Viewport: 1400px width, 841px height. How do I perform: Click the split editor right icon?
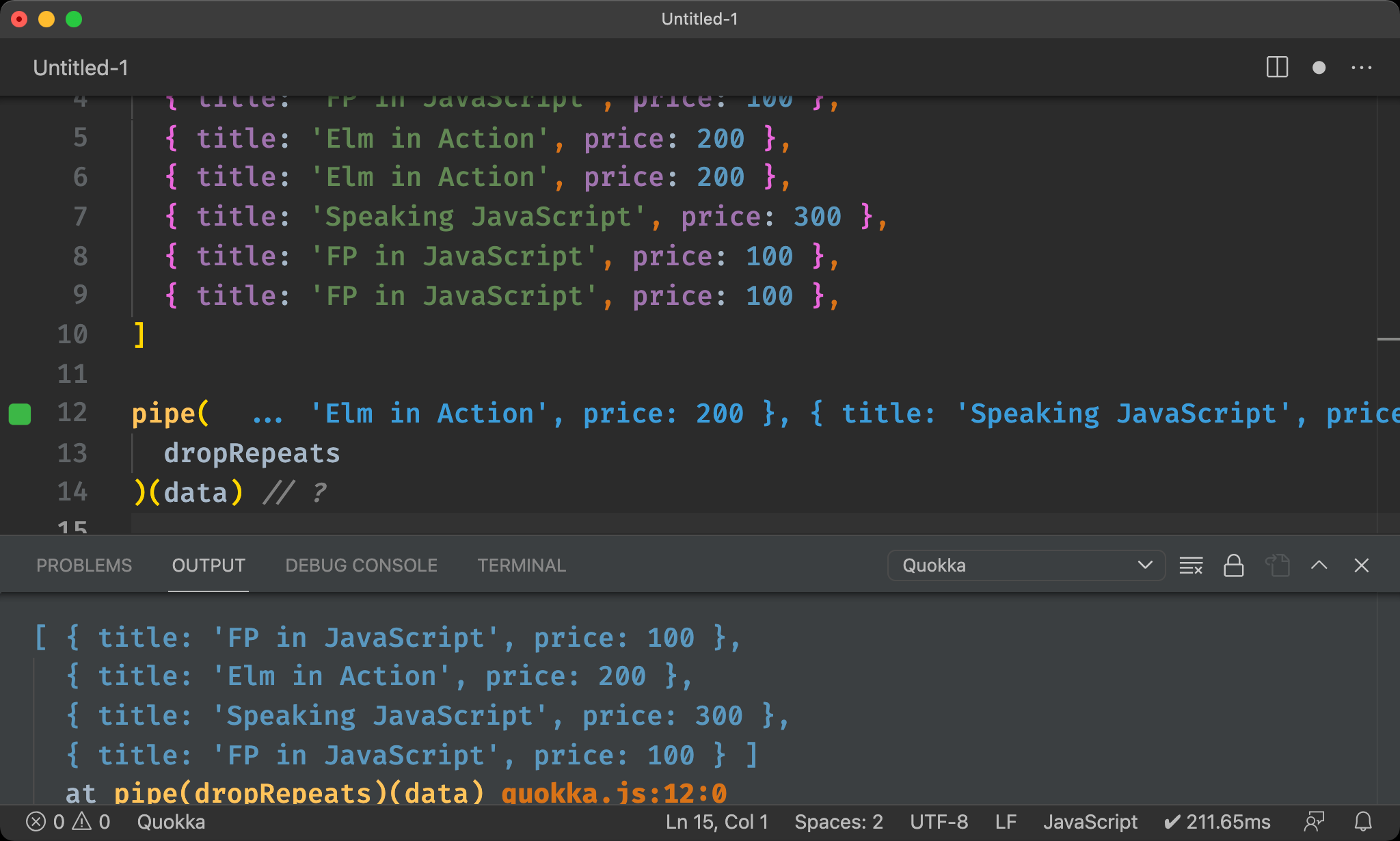point(1277,67)
